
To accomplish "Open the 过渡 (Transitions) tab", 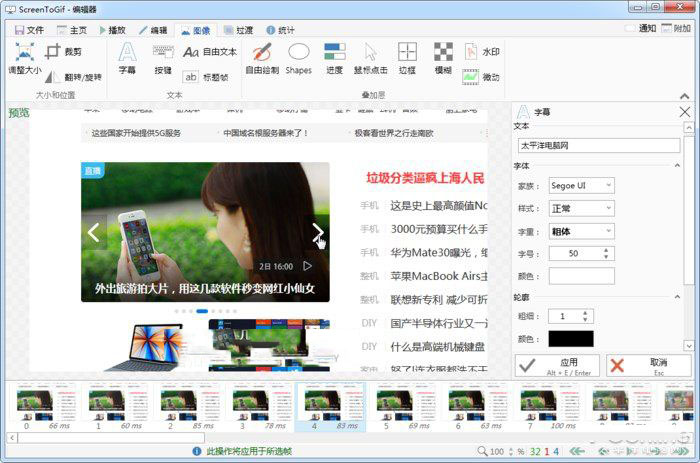I will coord(238,30).
